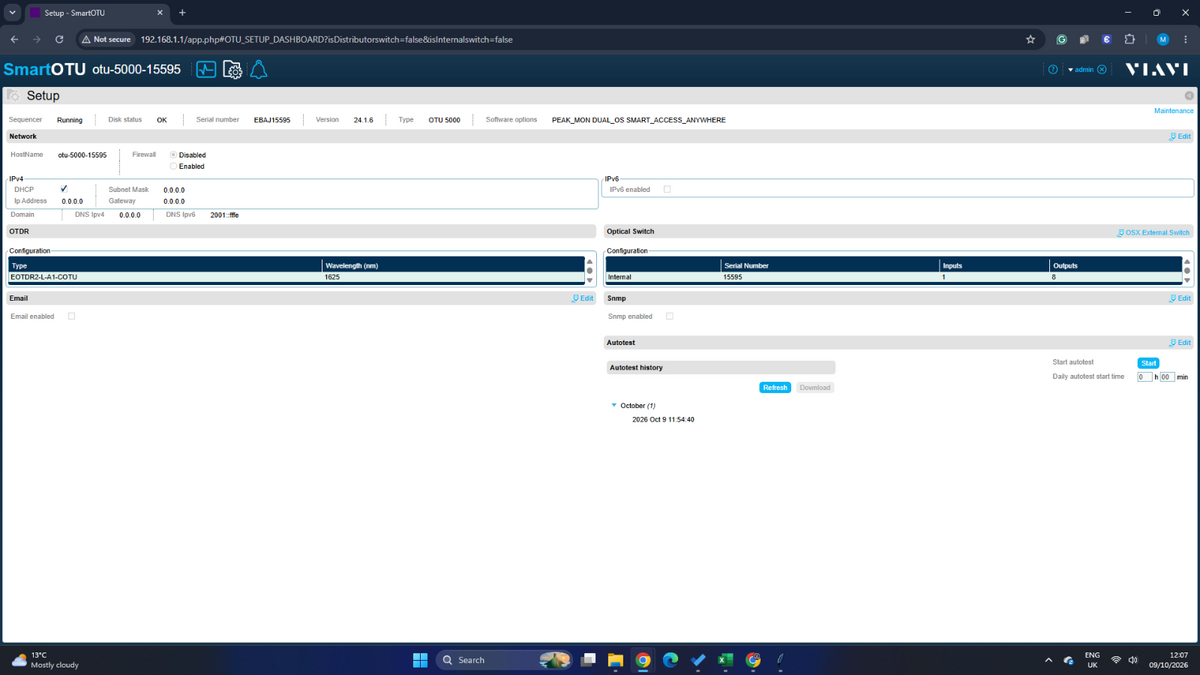Collapse the October autotest history group

click(614, 405)
